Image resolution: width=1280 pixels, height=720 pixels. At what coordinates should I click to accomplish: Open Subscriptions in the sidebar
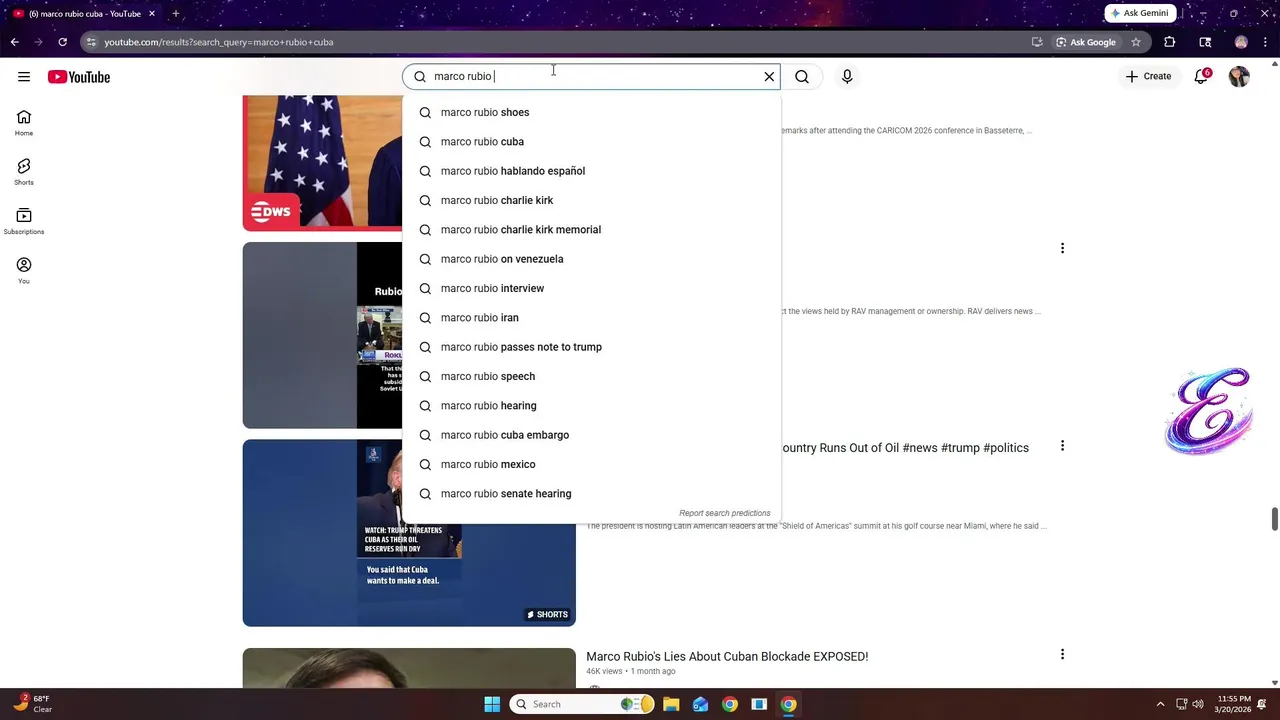(x=24, y=221)
